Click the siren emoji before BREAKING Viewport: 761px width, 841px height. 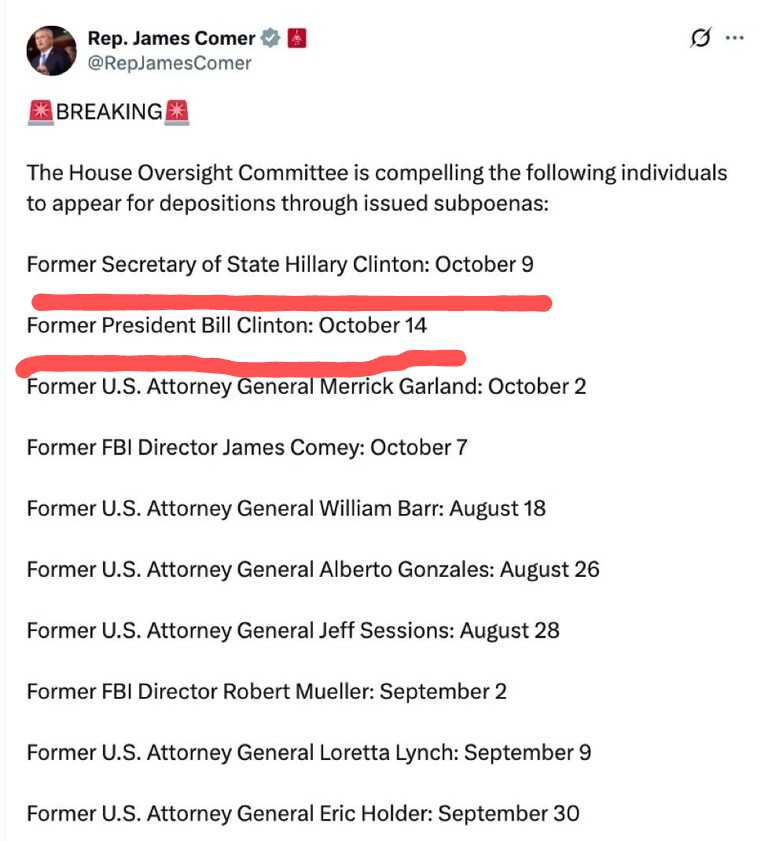[x=40, y=112]
